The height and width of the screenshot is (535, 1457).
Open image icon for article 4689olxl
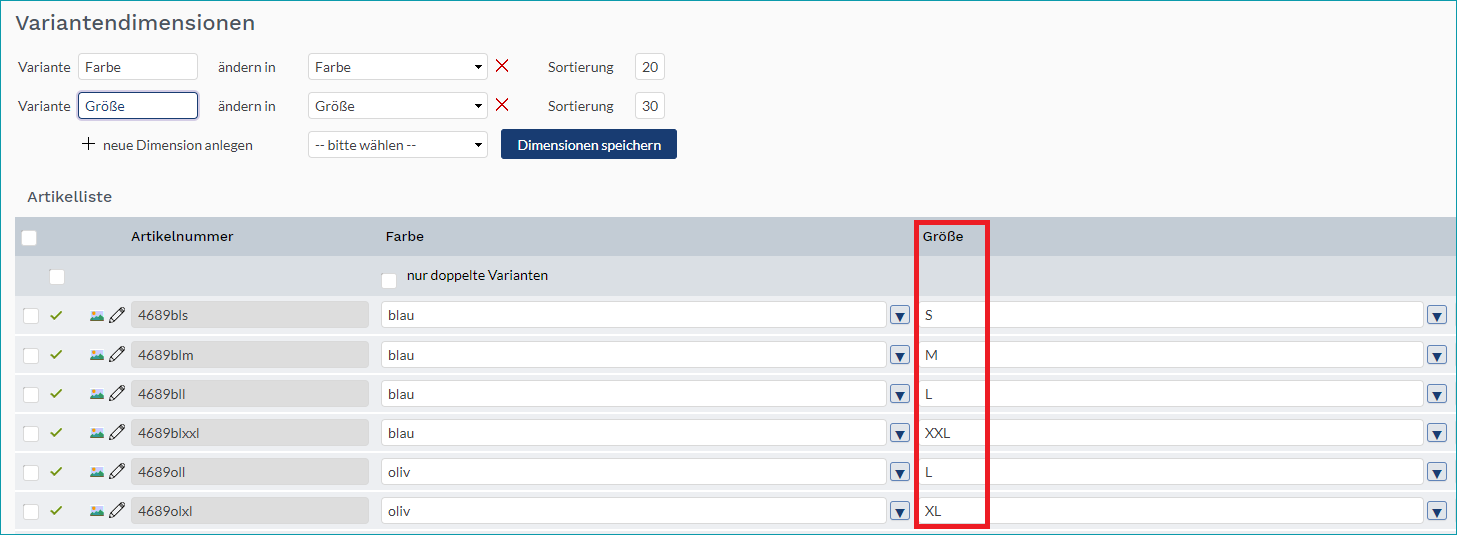(x=97, y=511)
